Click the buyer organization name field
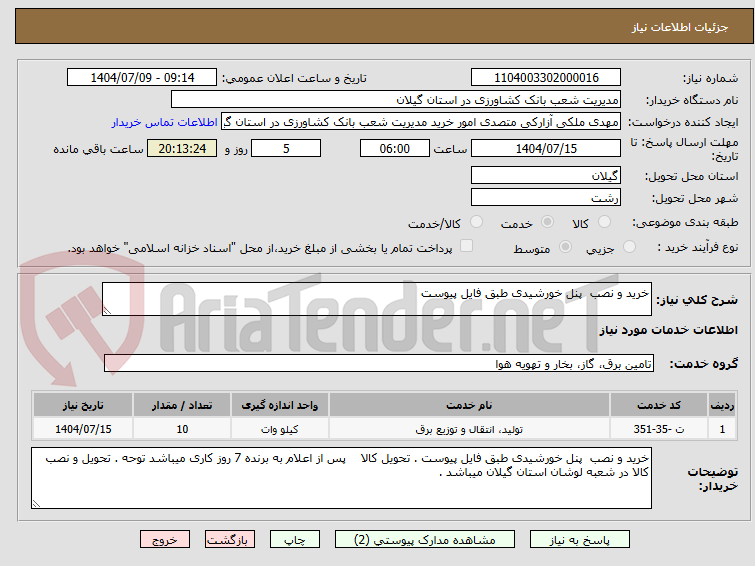This screenshot has height=566, width=755. (396, 100)
